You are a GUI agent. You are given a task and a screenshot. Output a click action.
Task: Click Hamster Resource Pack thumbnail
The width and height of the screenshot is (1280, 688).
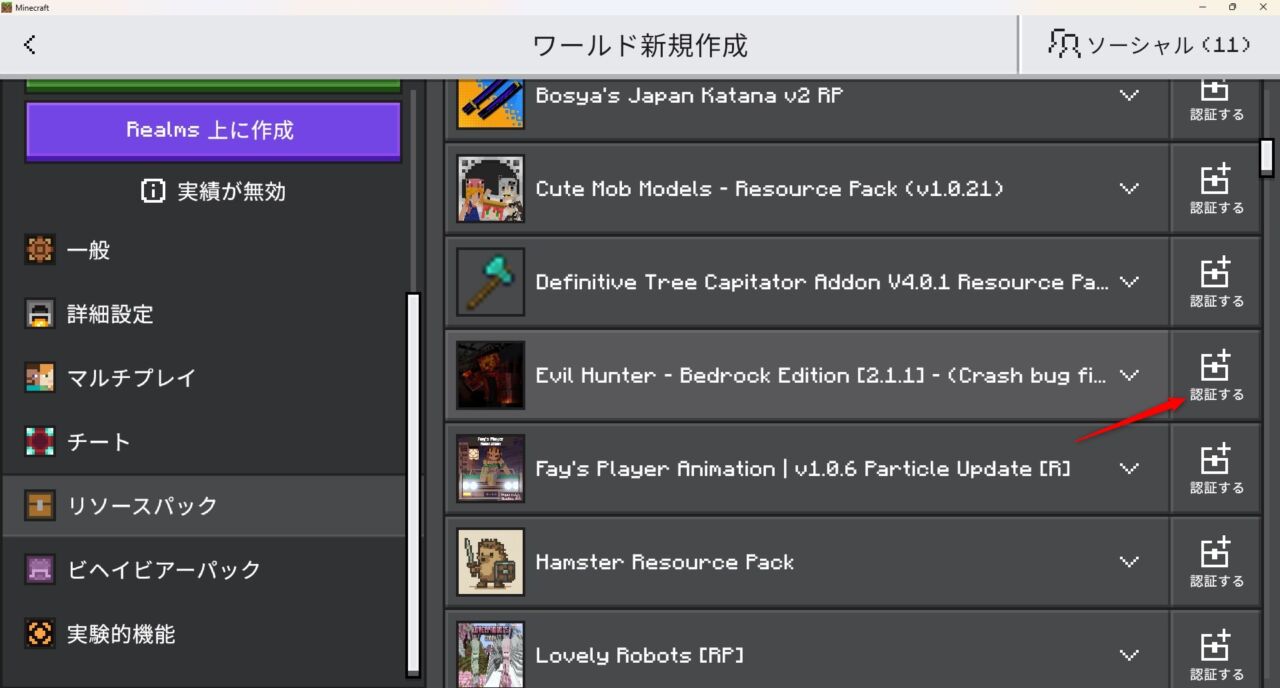coord(491,561)
